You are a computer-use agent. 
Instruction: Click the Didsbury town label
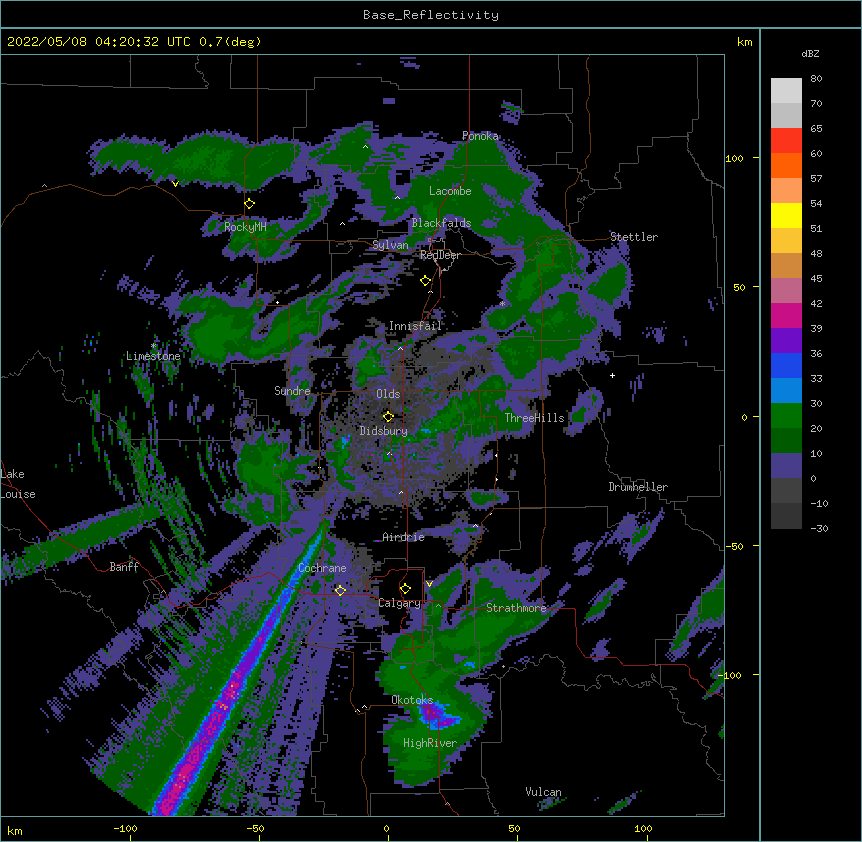[x=384, y=431]
